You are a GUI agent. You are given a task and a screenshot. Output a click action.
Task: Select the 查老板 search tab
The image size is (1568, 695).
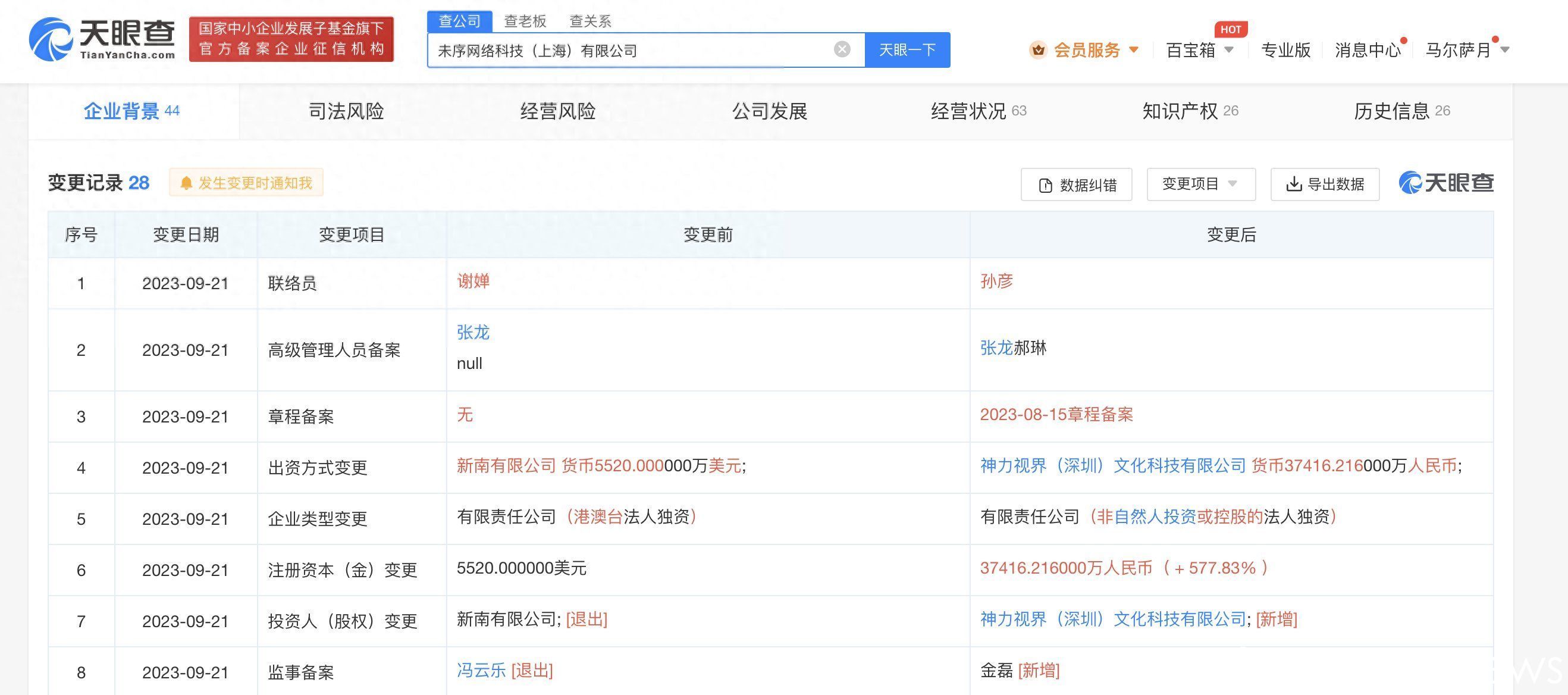pyautogui.click(x=525, y=21)
